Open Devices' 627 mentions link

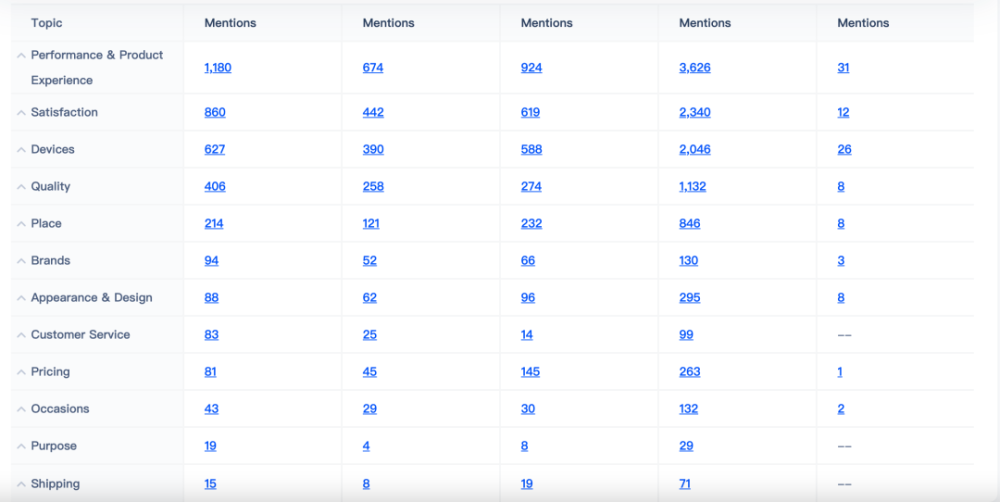click(214, 149)
